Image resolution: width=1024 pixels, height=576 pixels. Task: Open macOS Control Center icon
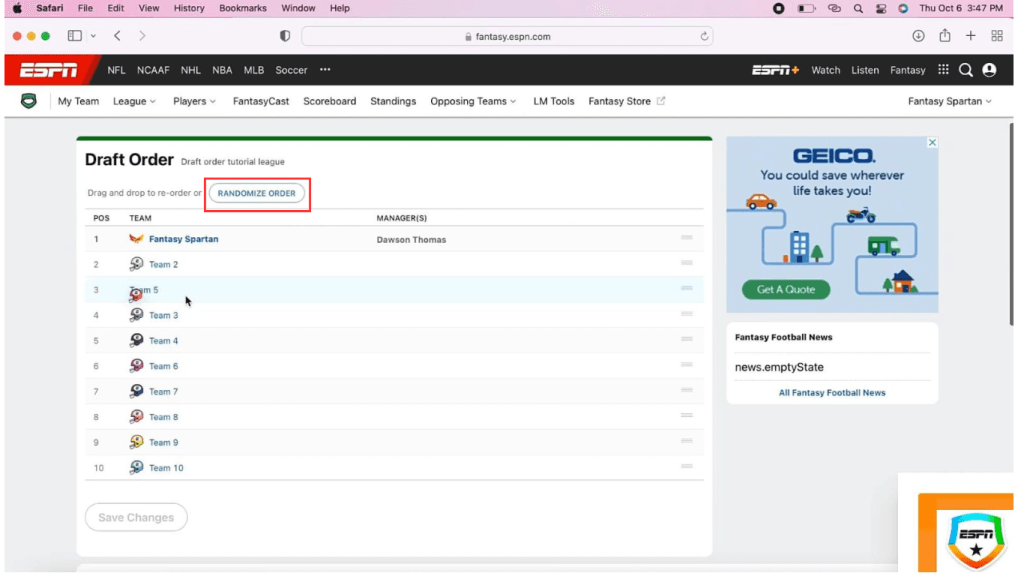point(881,8)
